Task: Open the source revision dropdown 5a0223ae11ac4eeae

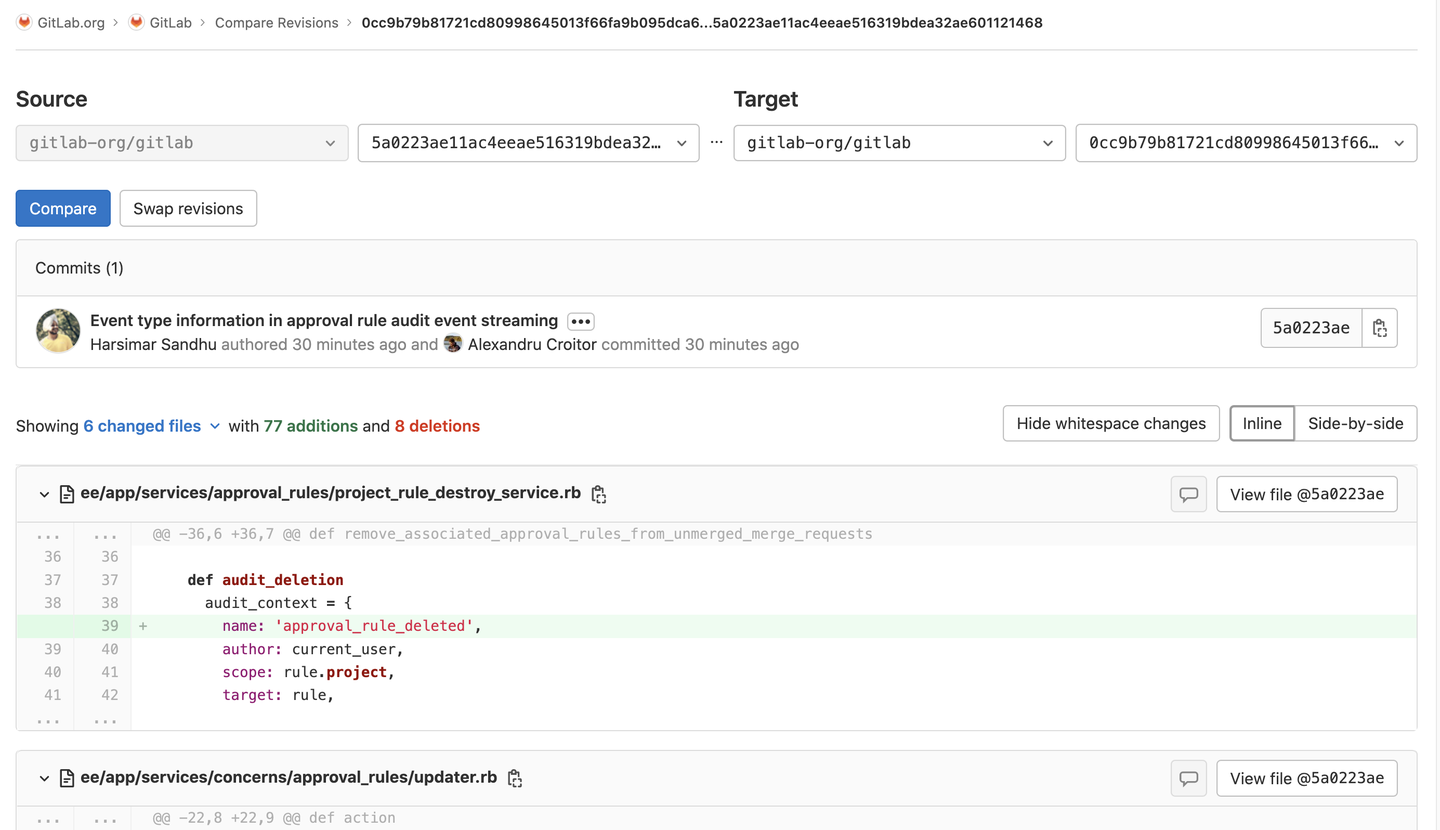Action: point(528,143)
